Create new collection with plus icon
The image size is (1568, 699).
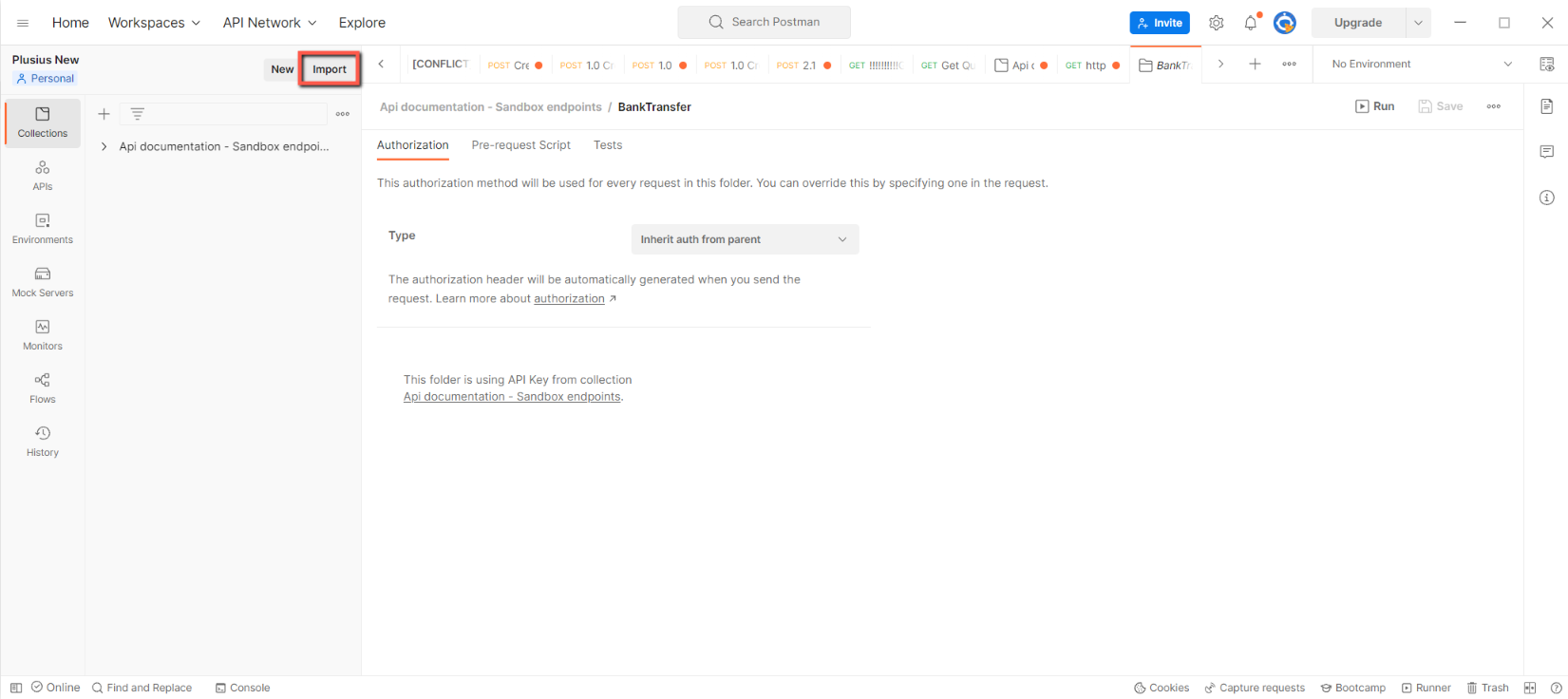point(104,114)
